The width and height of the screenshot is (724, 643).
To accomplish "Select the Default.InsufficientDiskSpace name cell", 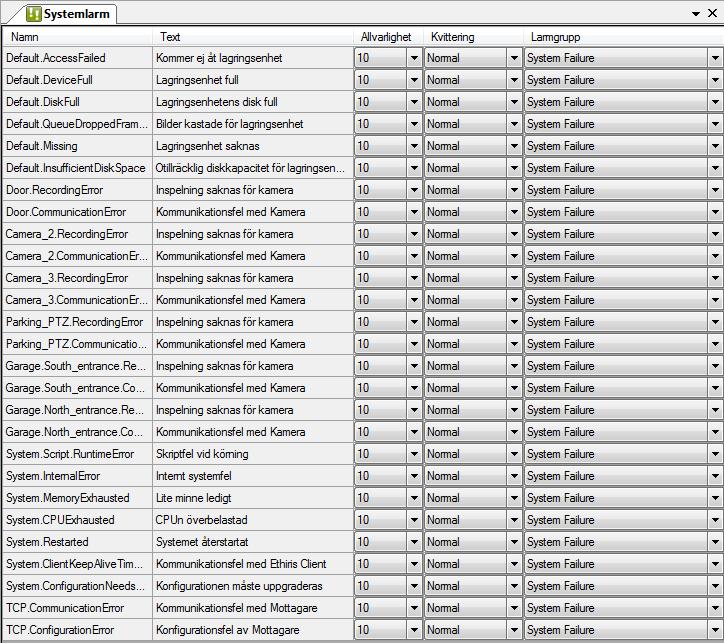I will point(77,168).
